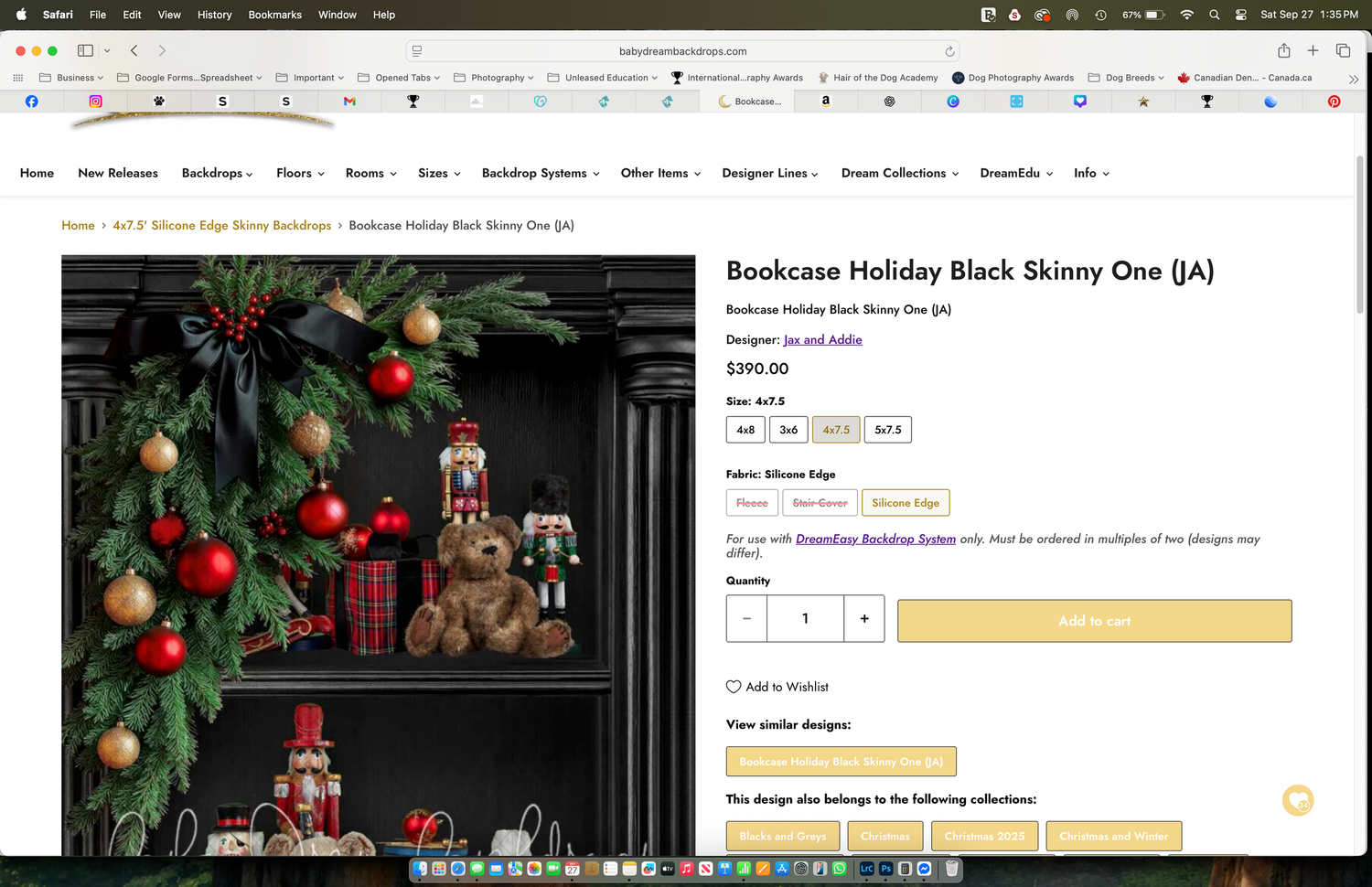The image size is (1372, 887).
Task: Expand the Backdrop Systems dropdown
Action: coord(541,173)
